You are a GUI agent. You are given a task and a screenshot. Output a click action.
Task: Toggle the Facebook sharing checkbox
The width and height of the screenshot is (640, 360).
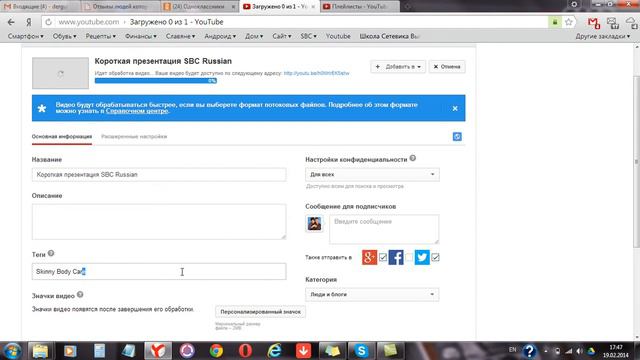(409, 257)
